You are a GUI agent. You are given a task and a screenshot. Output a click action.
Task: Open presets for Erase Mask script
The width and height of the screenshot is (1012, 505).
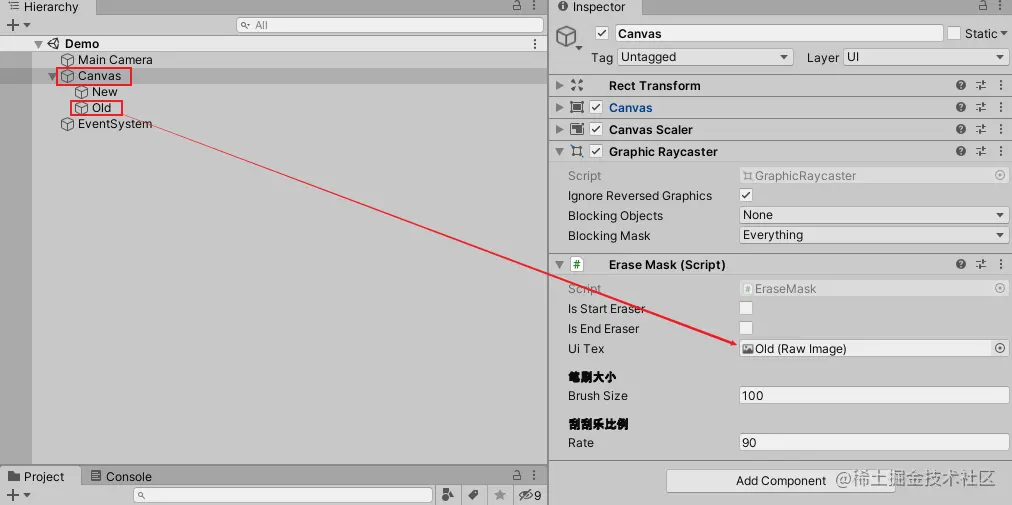pyautogui.click(x=981, y=264)
